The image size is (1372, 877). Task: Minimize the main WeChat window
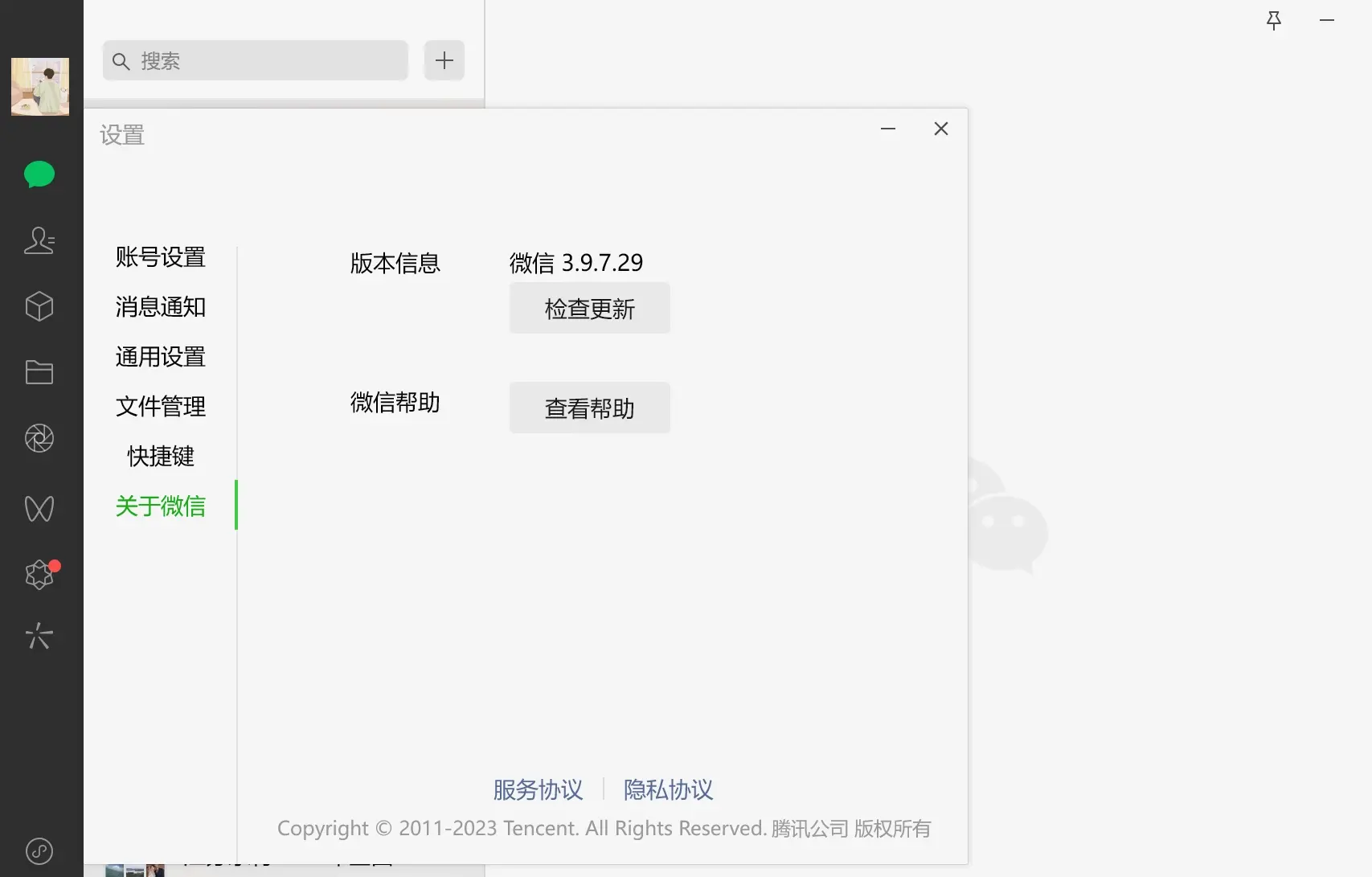click(1327, 20)
